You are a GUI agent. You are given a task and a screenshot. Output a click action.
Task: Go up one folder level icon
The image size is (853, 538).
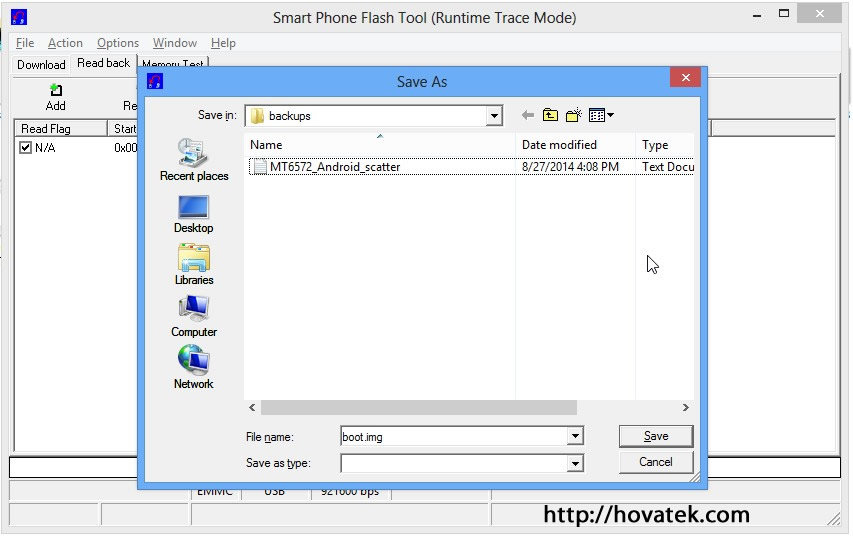pos(550,115)
